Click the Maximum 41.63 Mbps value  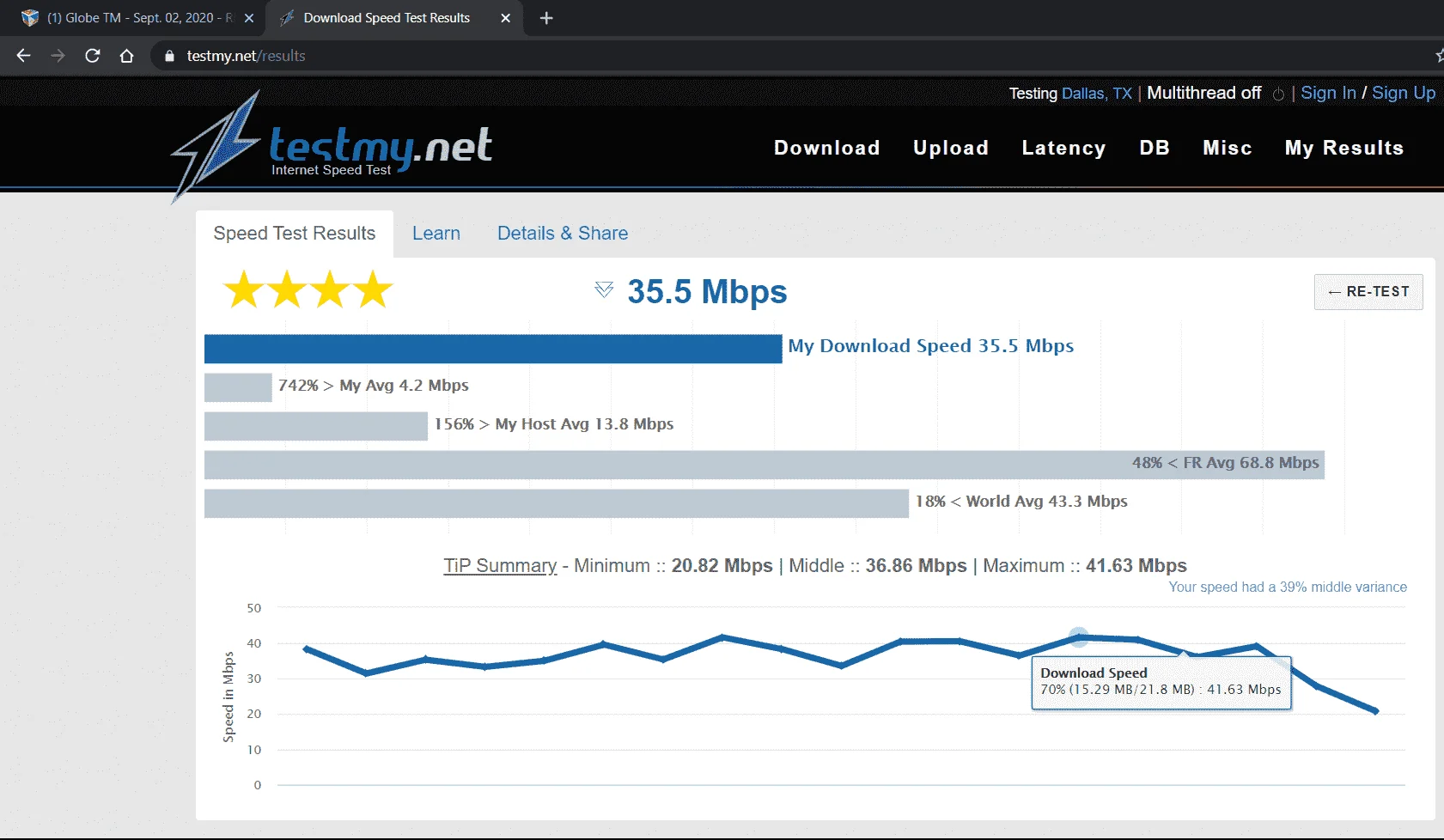[1136, 566]
